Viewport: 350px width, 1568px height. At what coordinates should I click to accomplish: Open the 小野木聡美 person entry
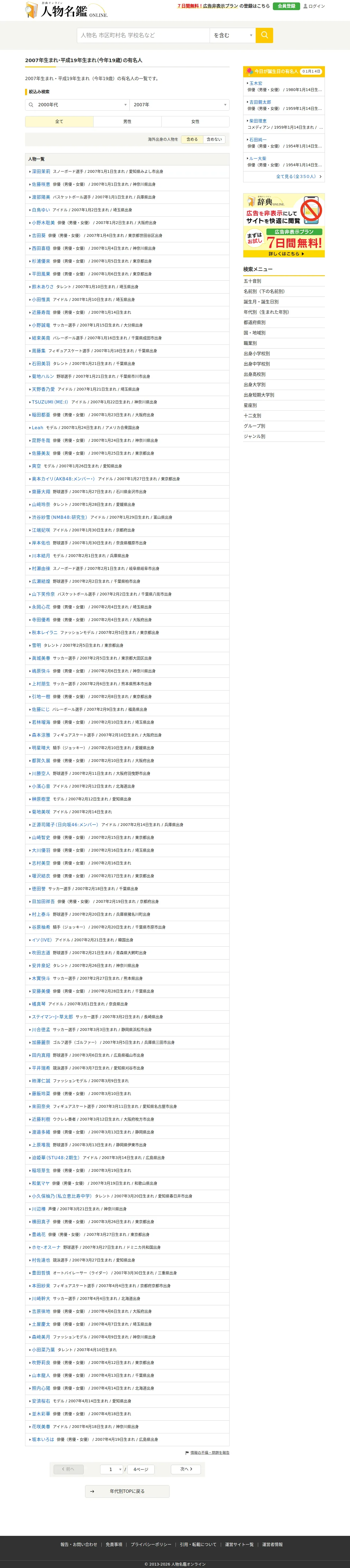click(43, 223)
